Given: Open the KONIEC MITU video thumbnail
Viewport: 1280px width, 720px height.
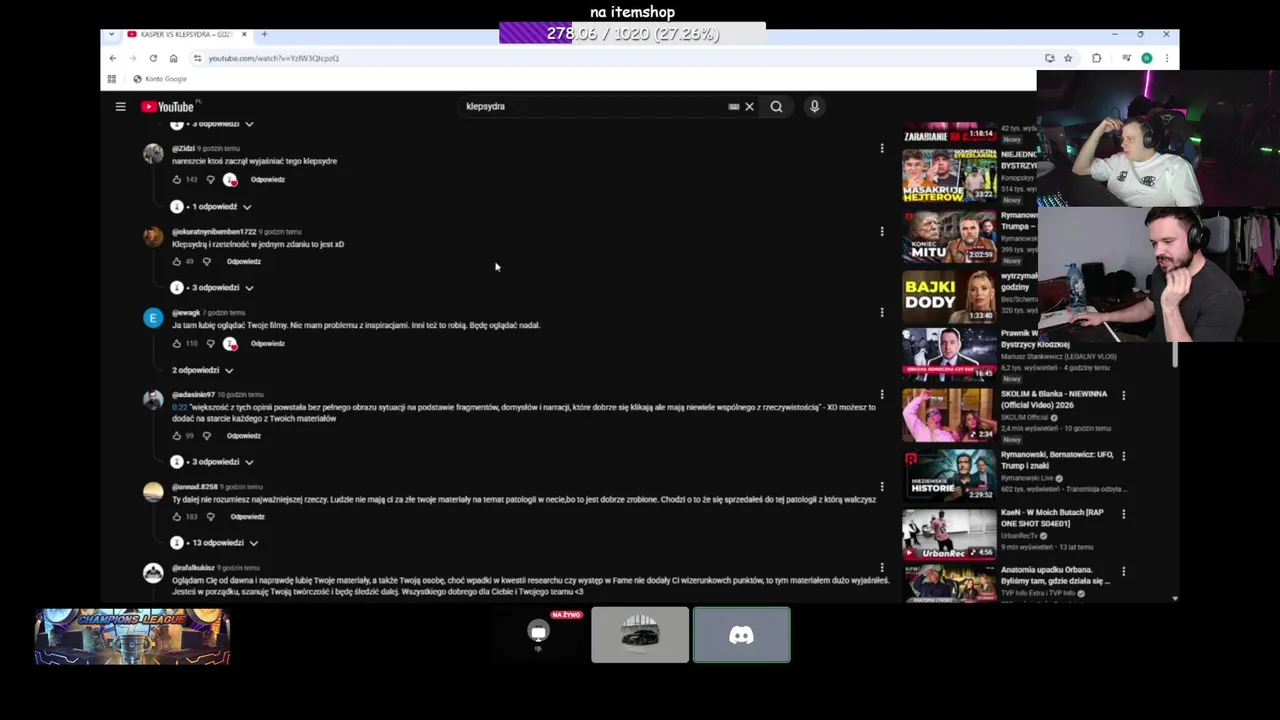Looking at the screenshot, I should 949,236.
